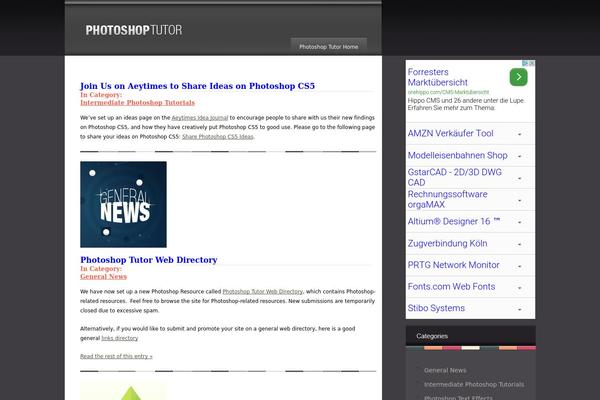Open the Modelleisenbahnen Shop ad link
The image size is (600, 400).
click(x=457, y=155)
